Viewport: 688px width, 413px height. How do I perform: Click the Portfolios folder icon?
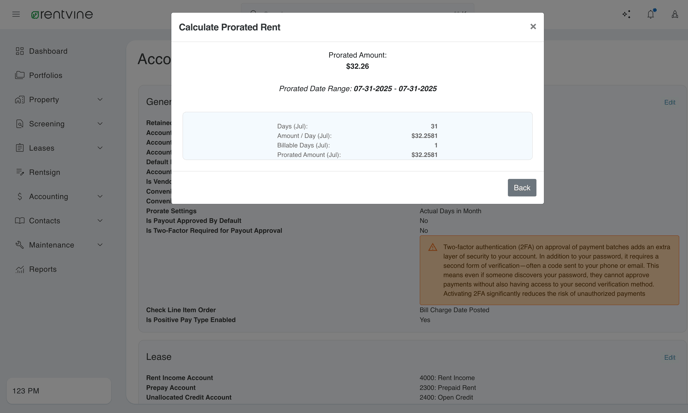[x=19, y=75]
